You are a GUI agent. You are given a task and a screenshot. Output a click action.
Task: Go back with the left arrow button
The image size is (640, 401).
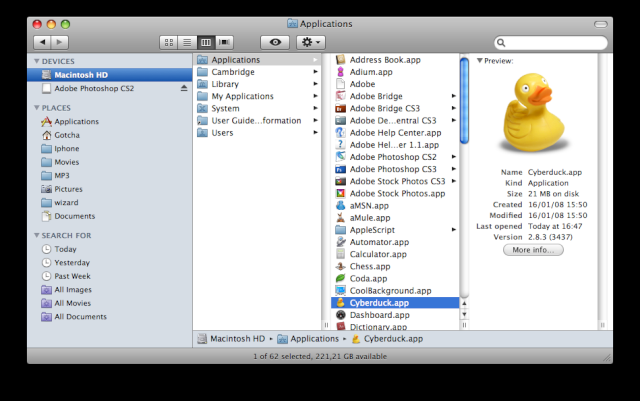(x=42, y=42)
